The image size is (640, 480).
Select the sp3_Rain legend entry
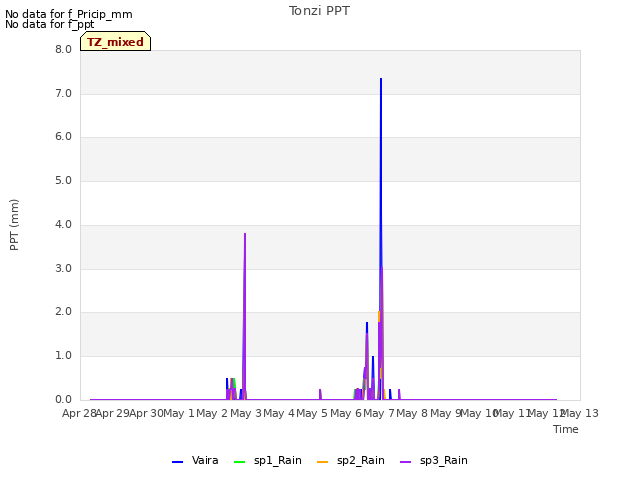(433, 461)
